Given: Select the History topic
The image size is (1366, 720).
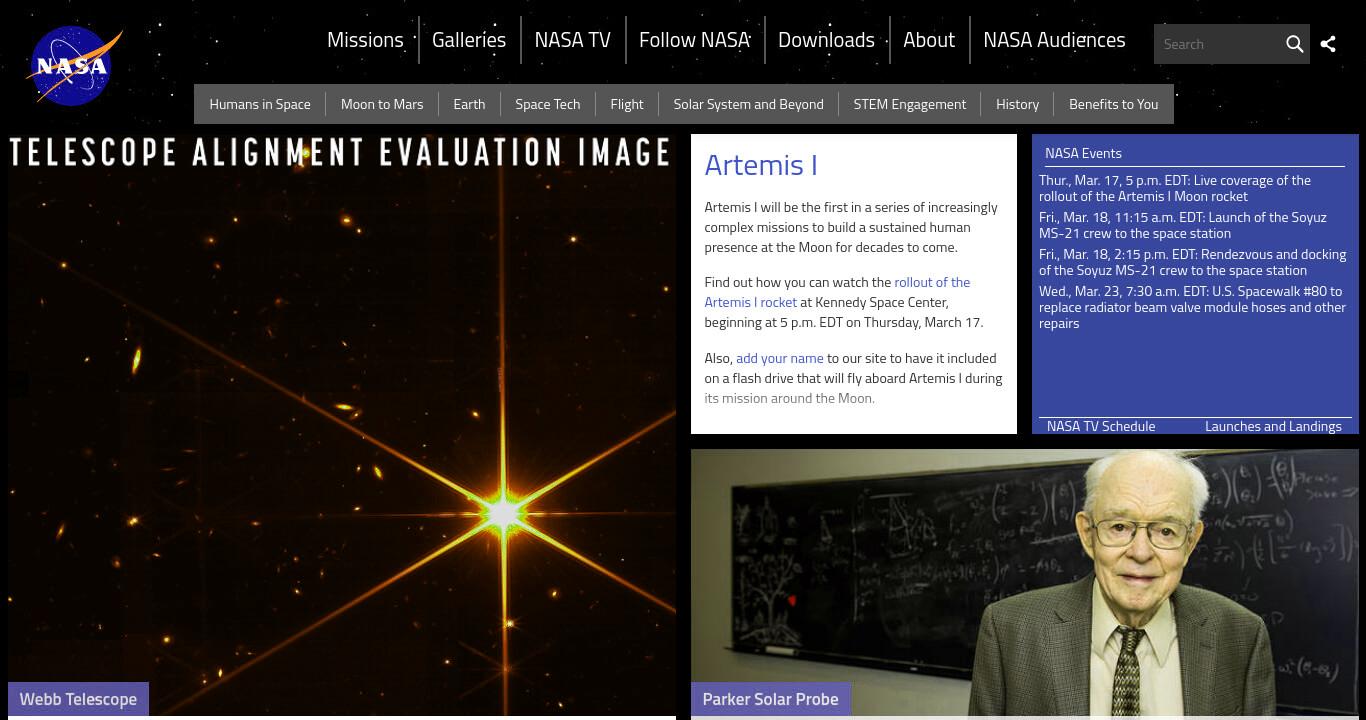Looking at the screenshot, I should coord(1017,104).
